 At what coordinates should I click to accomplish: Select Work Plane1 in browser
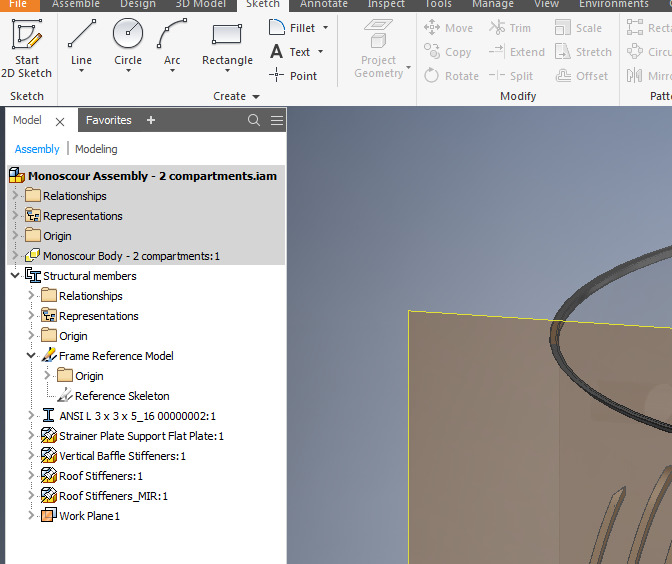point(89,516)
